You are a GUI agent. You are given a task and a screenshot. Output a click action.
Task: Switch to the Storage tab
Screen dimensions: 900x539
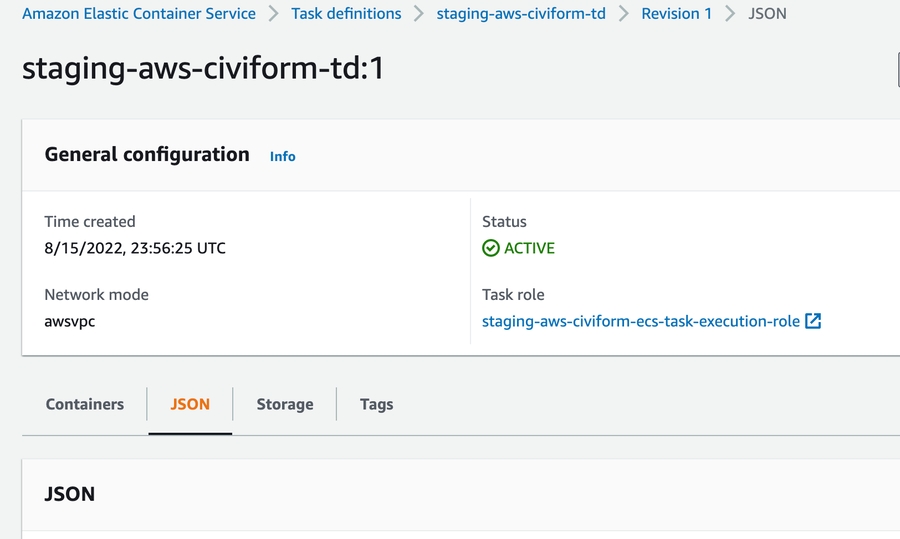click(285, 404)
